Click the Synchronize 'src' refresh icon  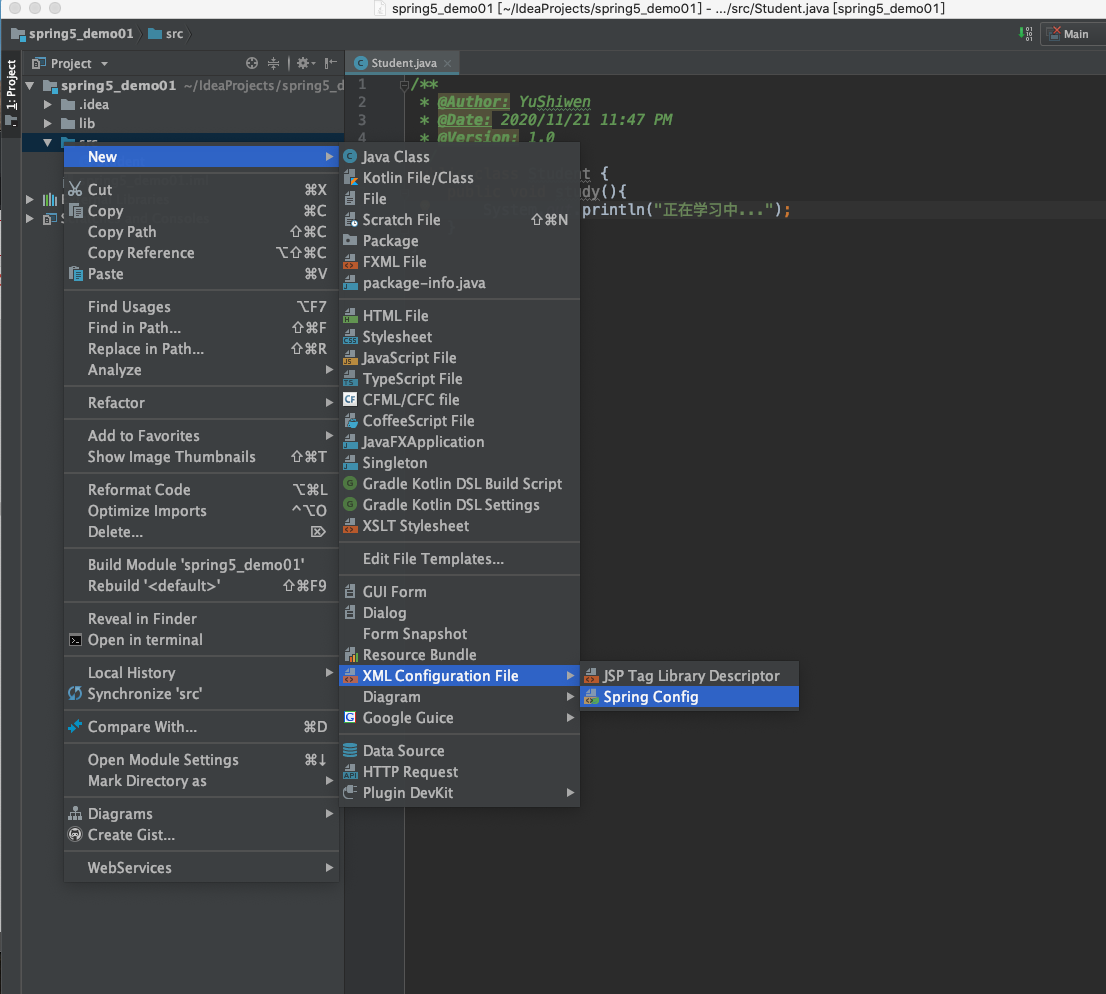tap(75, 693)
